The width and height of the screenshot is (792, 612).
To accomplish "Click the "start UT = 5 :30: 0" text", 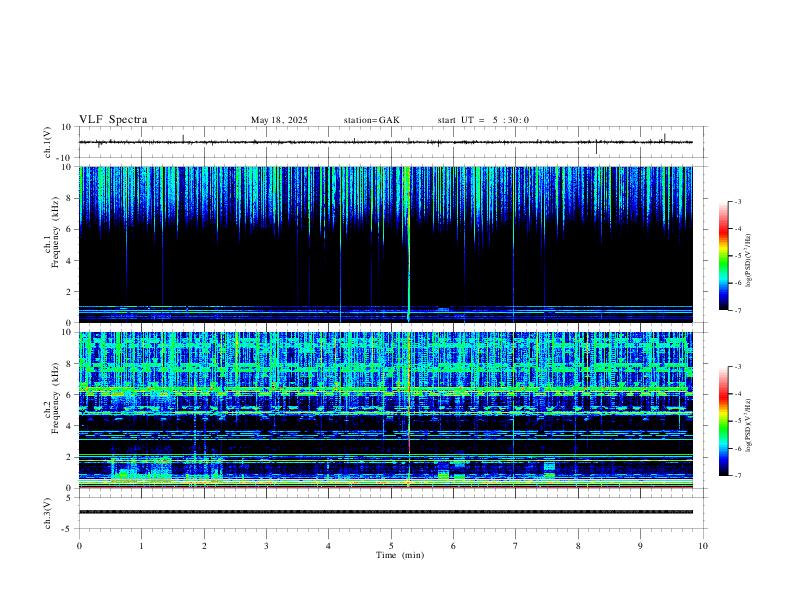I will 483,120.
